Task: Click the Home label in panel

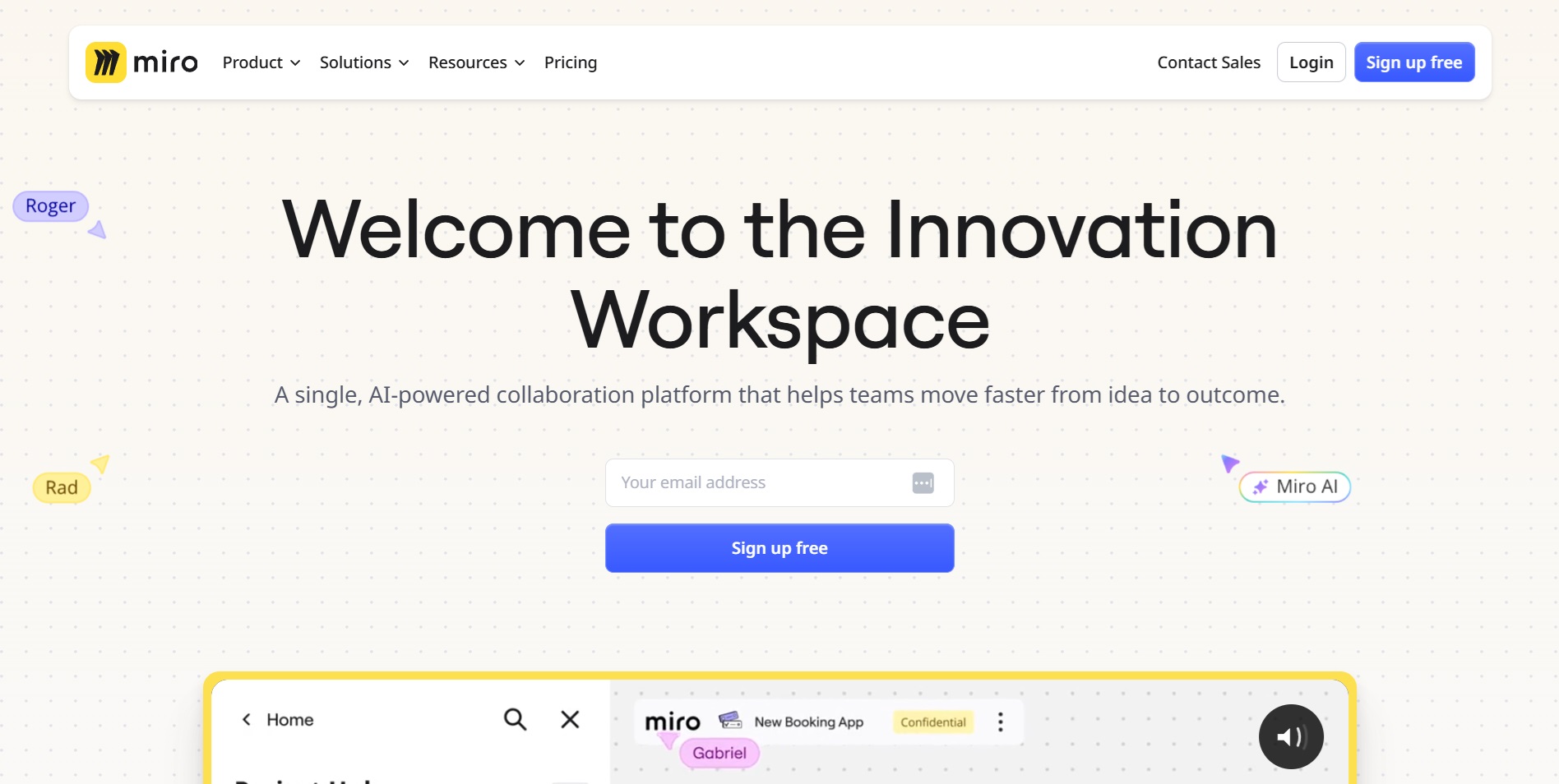Action: click(290, 720)
